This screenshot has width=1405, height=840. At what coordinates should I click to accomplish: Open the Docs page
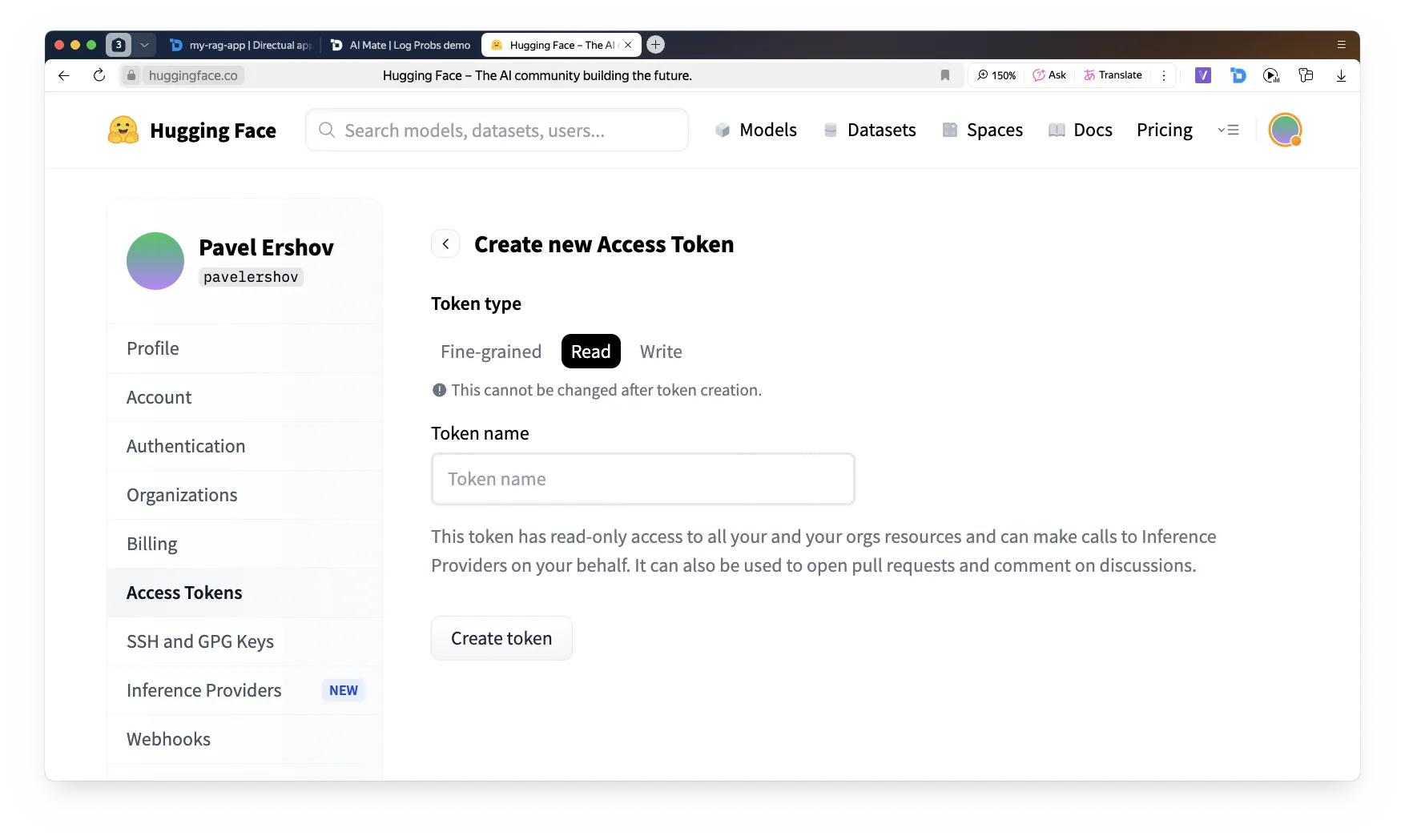point(1080,130)
